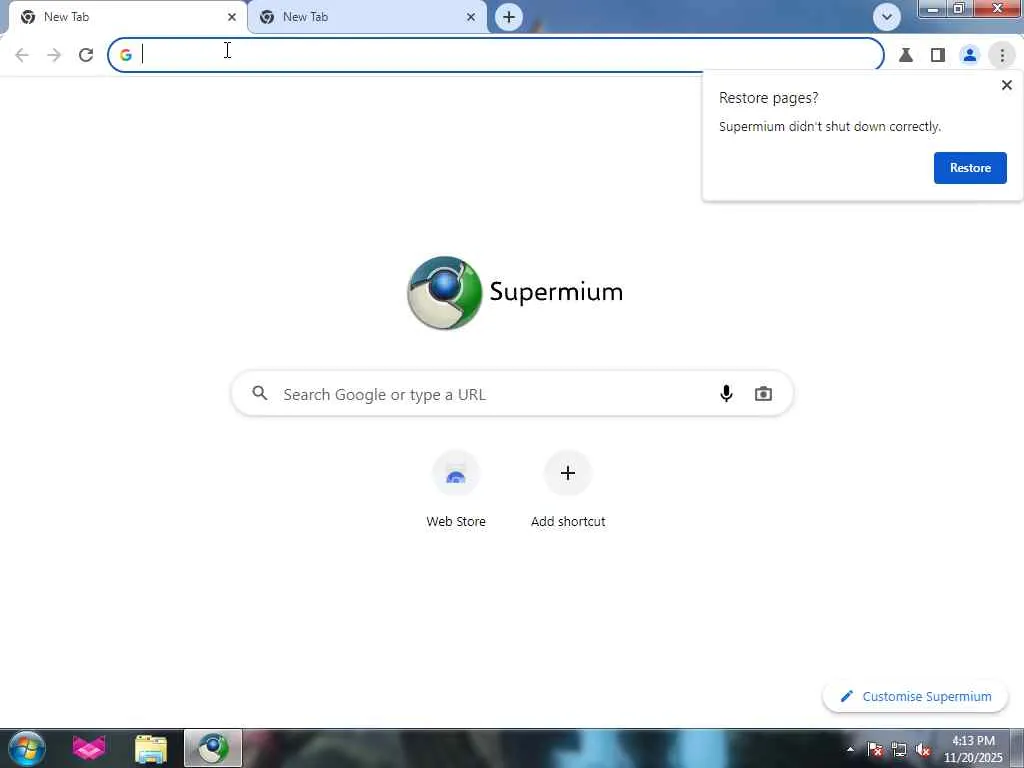Start voice search with microphone icon

pyautogui.click(x=726, y=393)
